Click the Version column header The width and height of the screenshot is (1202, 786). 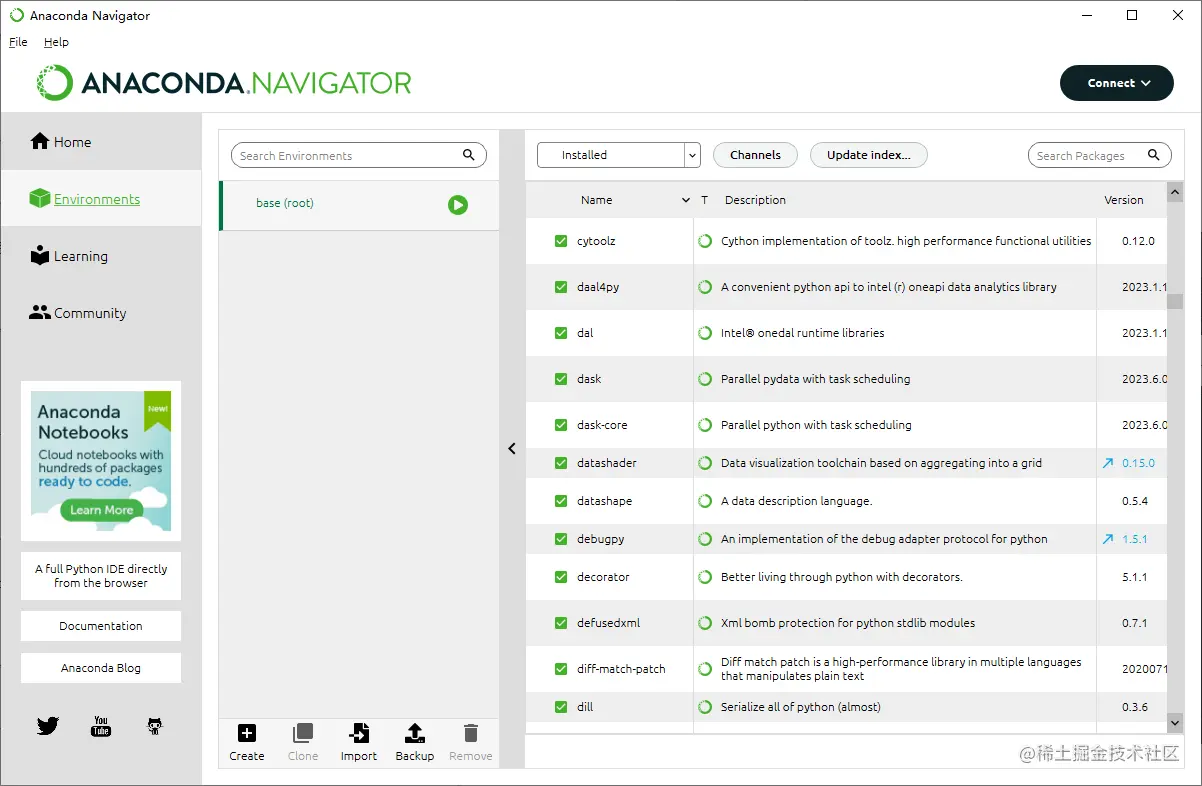(1123, 200)
